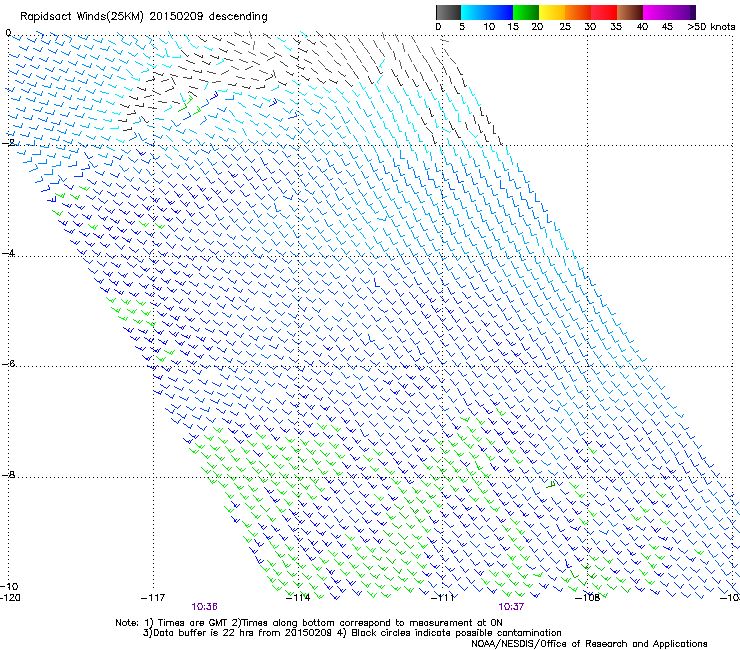Click the orange 25-30 knots legend swatch
Viewport: 740px width, 650px height.
coord(578,12)
